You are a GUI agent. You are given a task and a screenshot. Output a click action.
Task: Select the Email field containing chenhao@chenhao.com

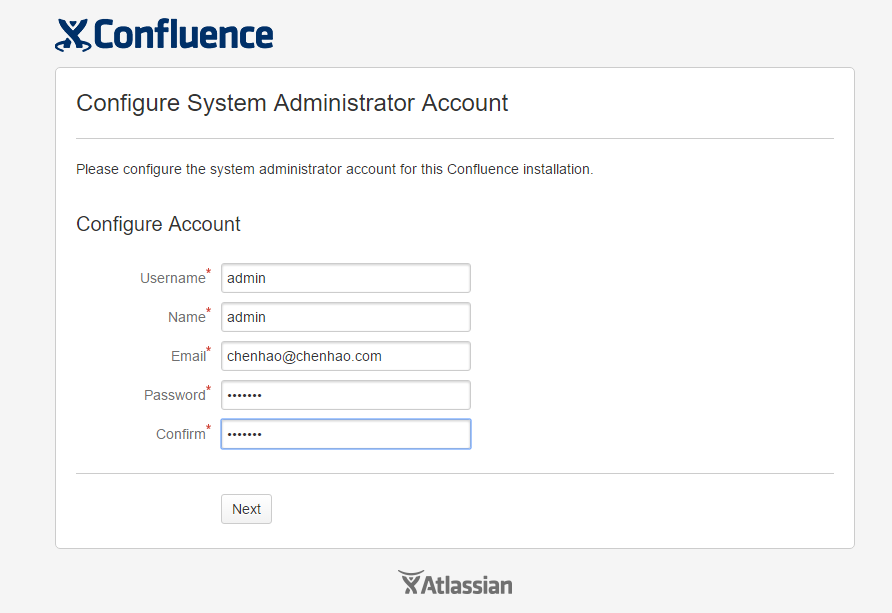click(346, 356)
